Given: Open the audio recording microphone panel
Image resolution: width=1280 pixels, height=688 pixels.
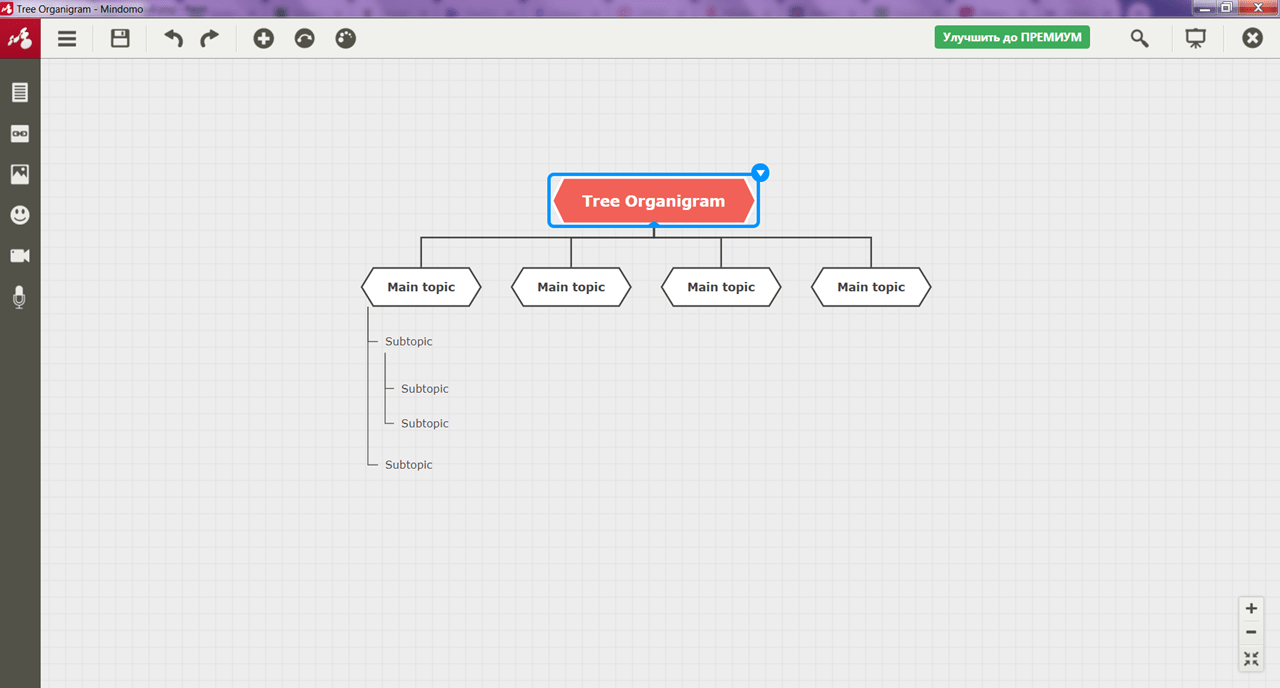Looking at the screenshot, I should [19, 297].
